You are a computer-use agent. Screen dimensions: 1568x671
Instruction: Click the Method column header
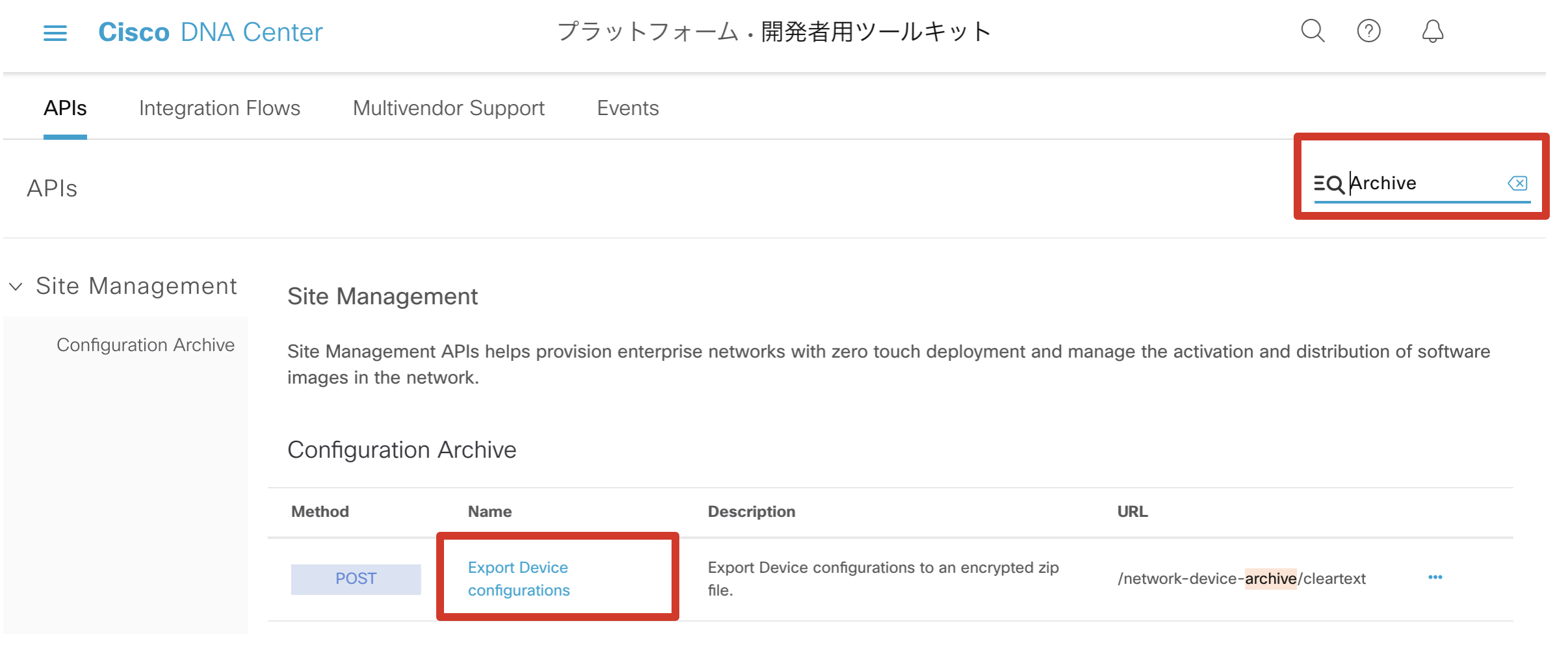320,512
